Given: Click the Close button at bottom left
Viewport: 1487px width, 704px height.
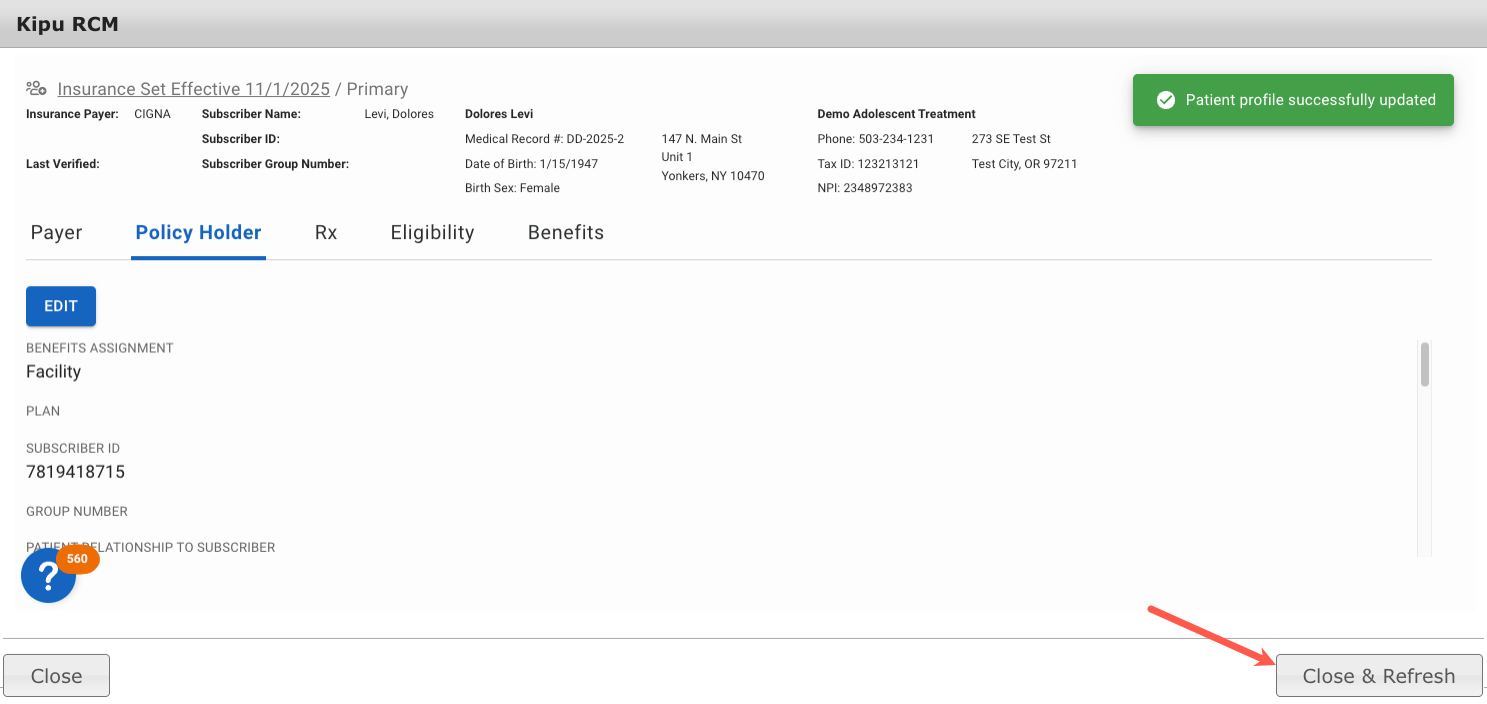Looking at the screenshot, I should click(x=56, y=676).
